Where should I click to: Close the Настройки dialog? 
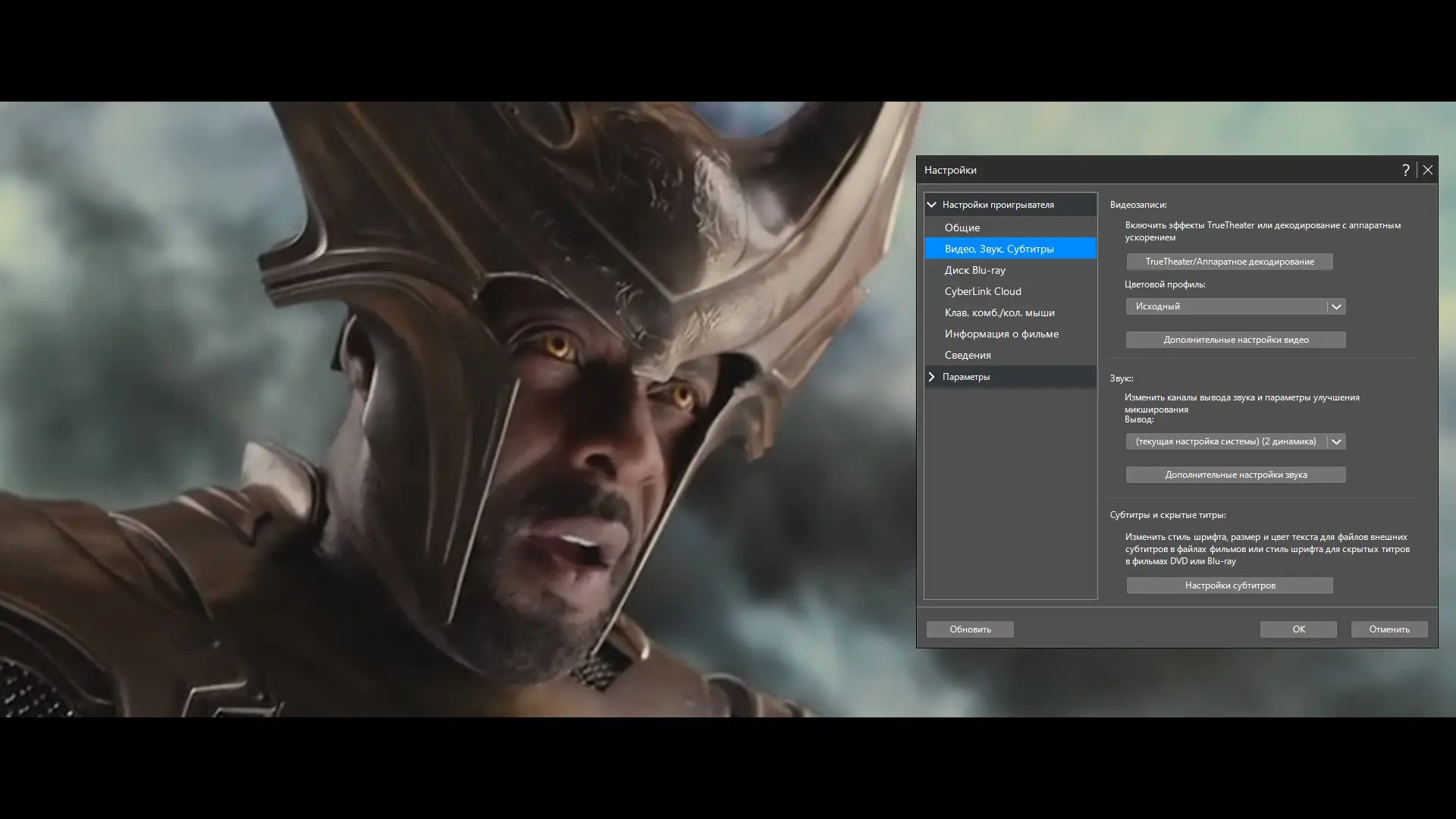point(1428,170)
